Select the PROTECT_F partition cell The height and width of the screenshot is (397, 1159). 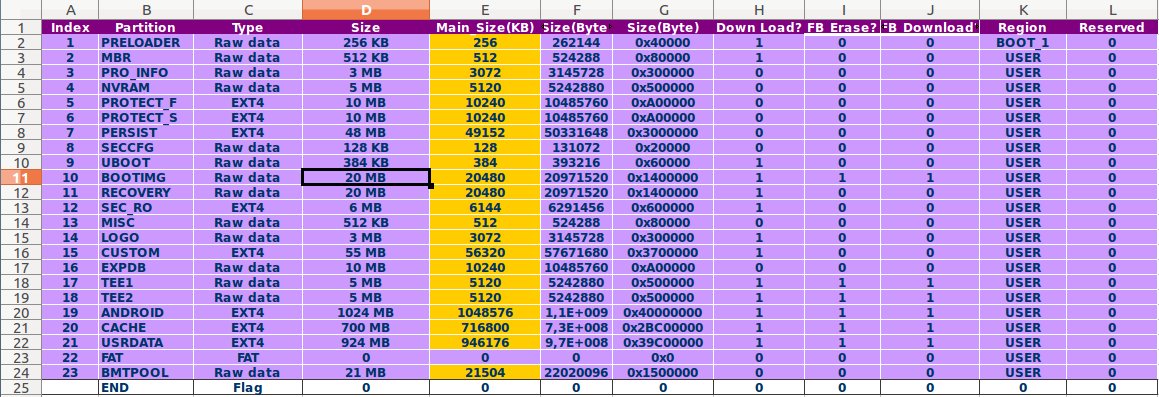tap(146, 103)
